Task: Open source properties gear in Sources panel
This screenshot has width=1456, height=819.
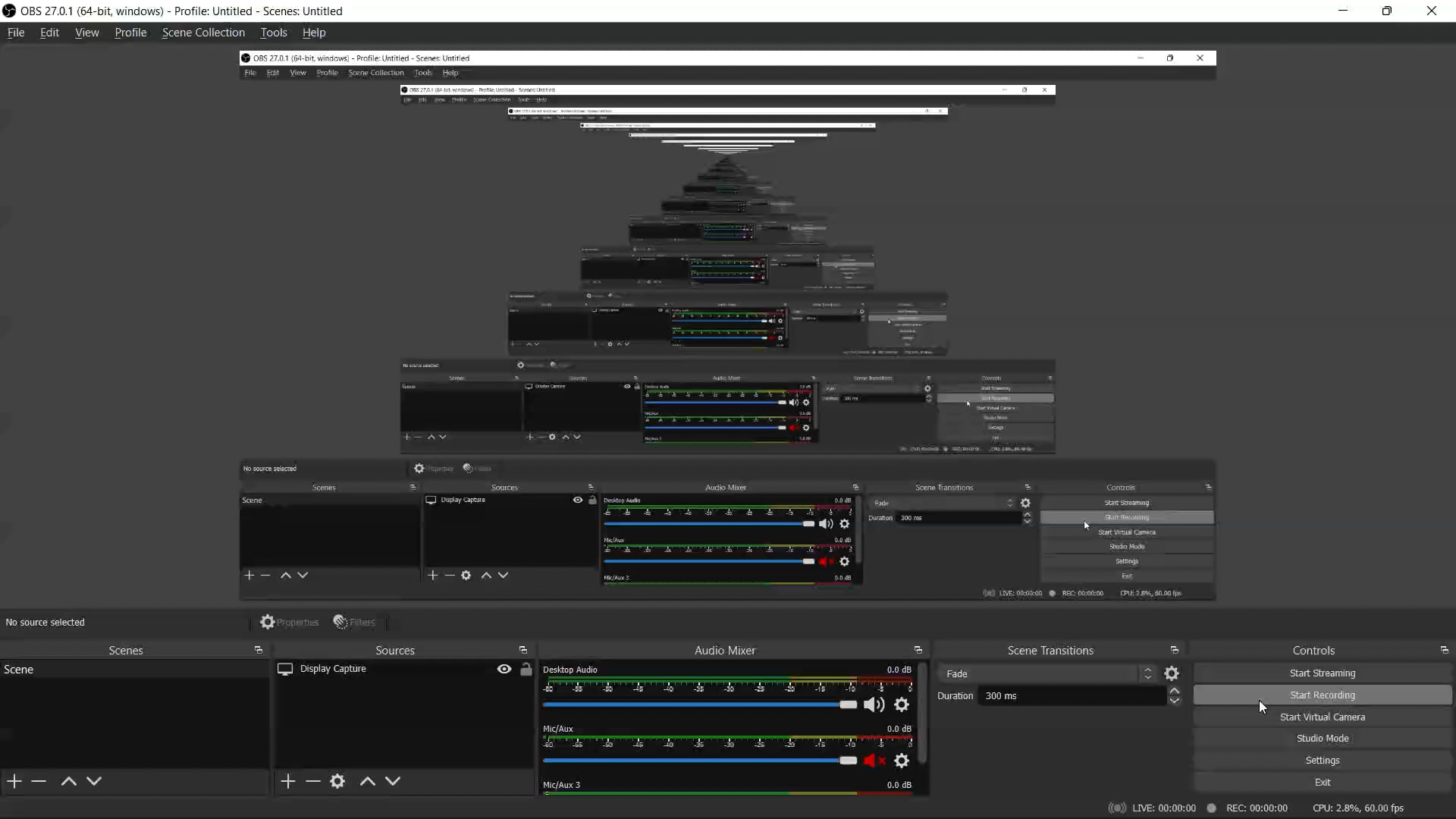Action: (337, 781)
